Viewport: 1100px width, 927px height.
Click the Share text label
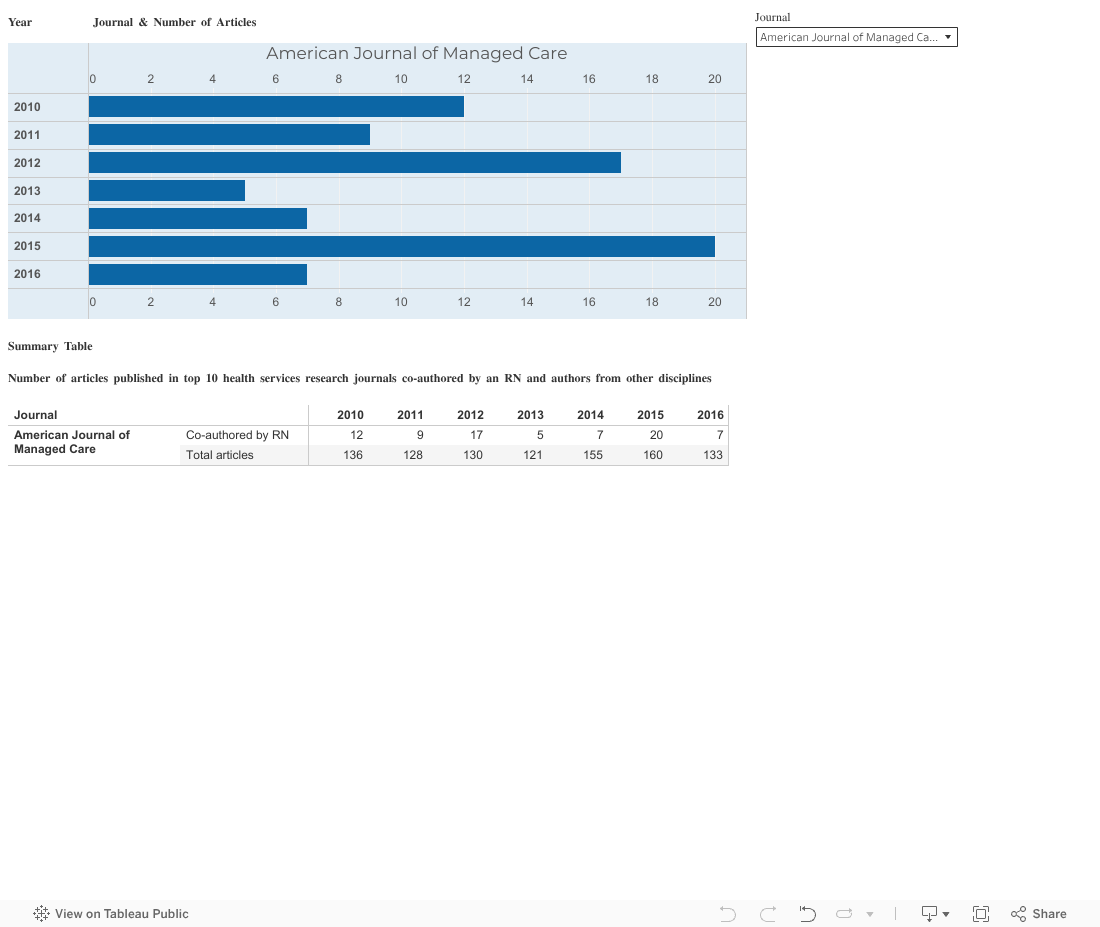1049,914
